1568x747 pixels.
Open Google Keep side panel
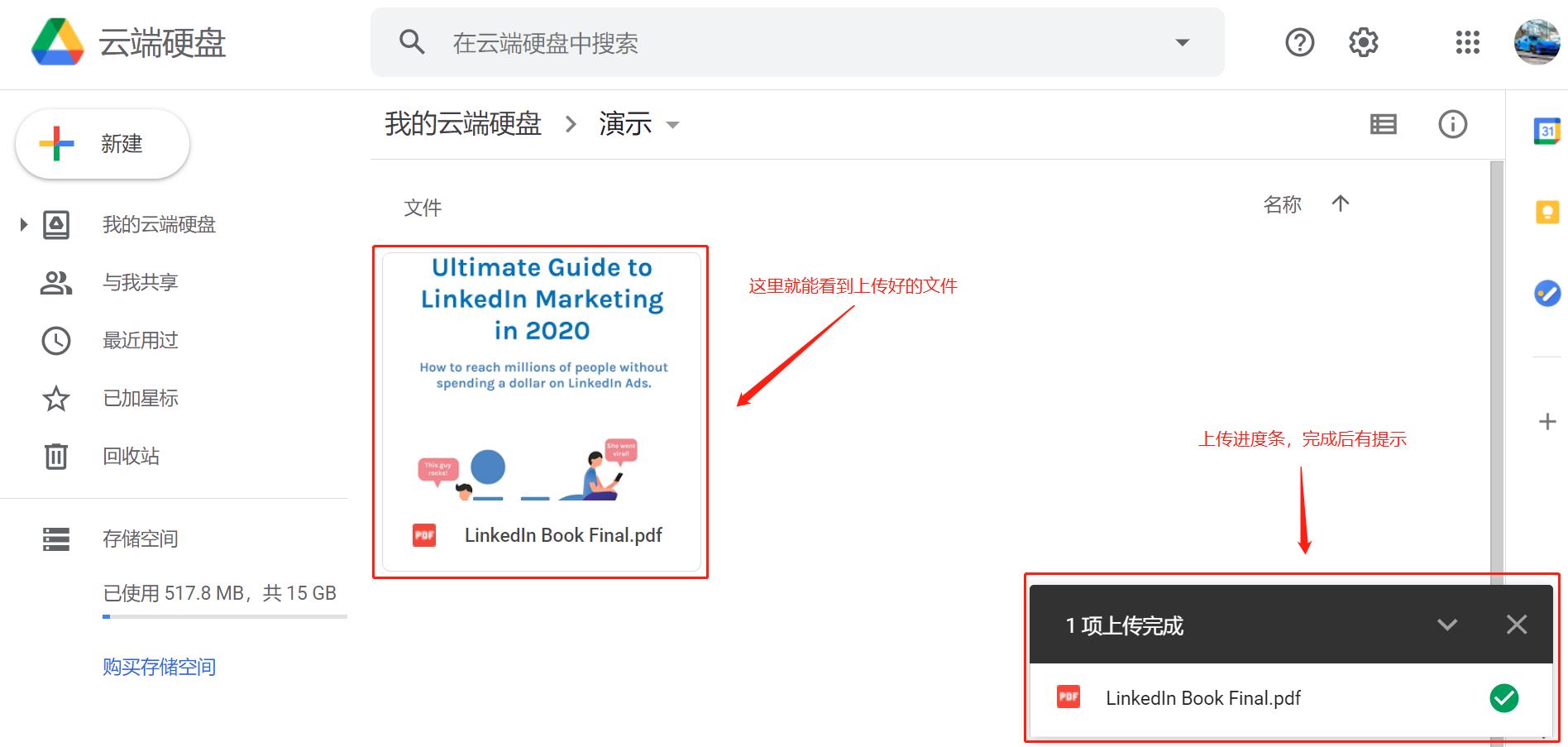pyautogui.click(x=1546, y=213)
